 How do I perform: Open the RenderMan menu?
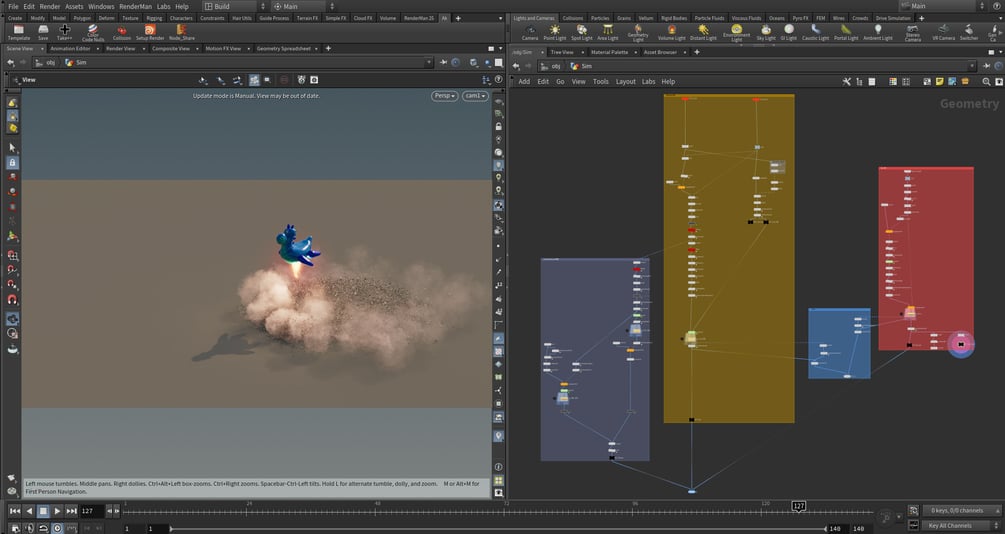[x=135, y=6]
